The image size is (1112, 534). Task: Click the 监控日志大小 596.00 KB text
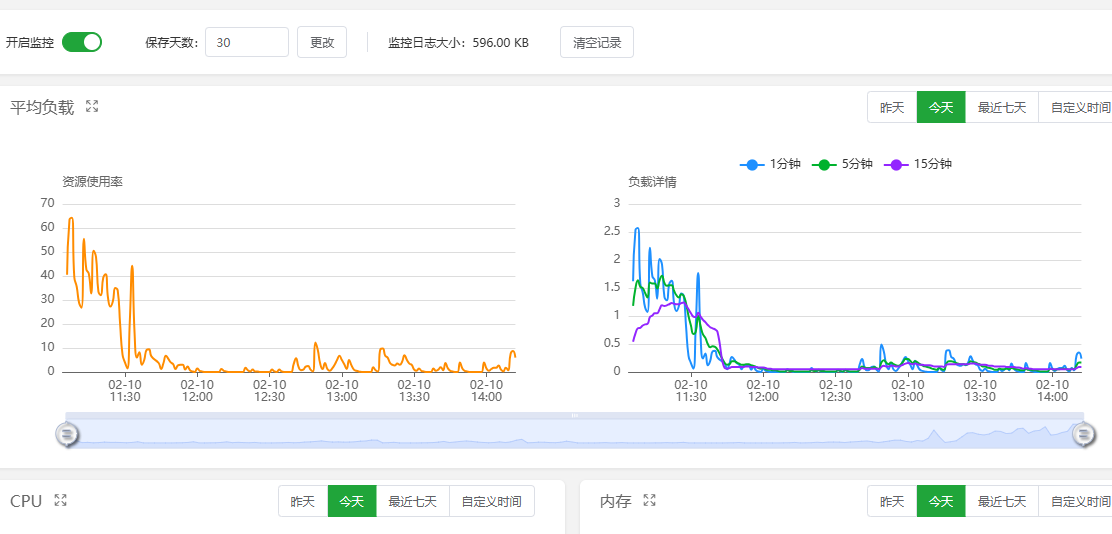[x=458, y=43]
